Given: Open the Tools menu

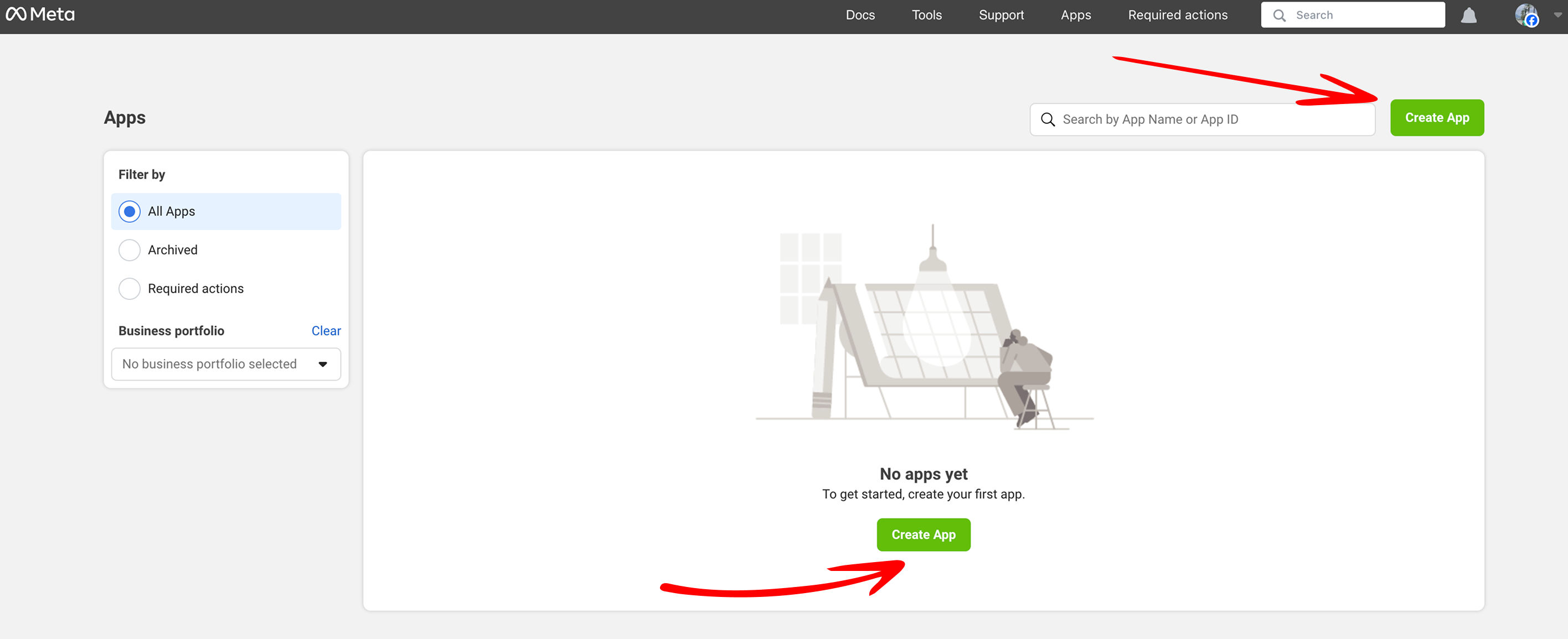Looking at the screenshot, I should (x=926, y=15).
